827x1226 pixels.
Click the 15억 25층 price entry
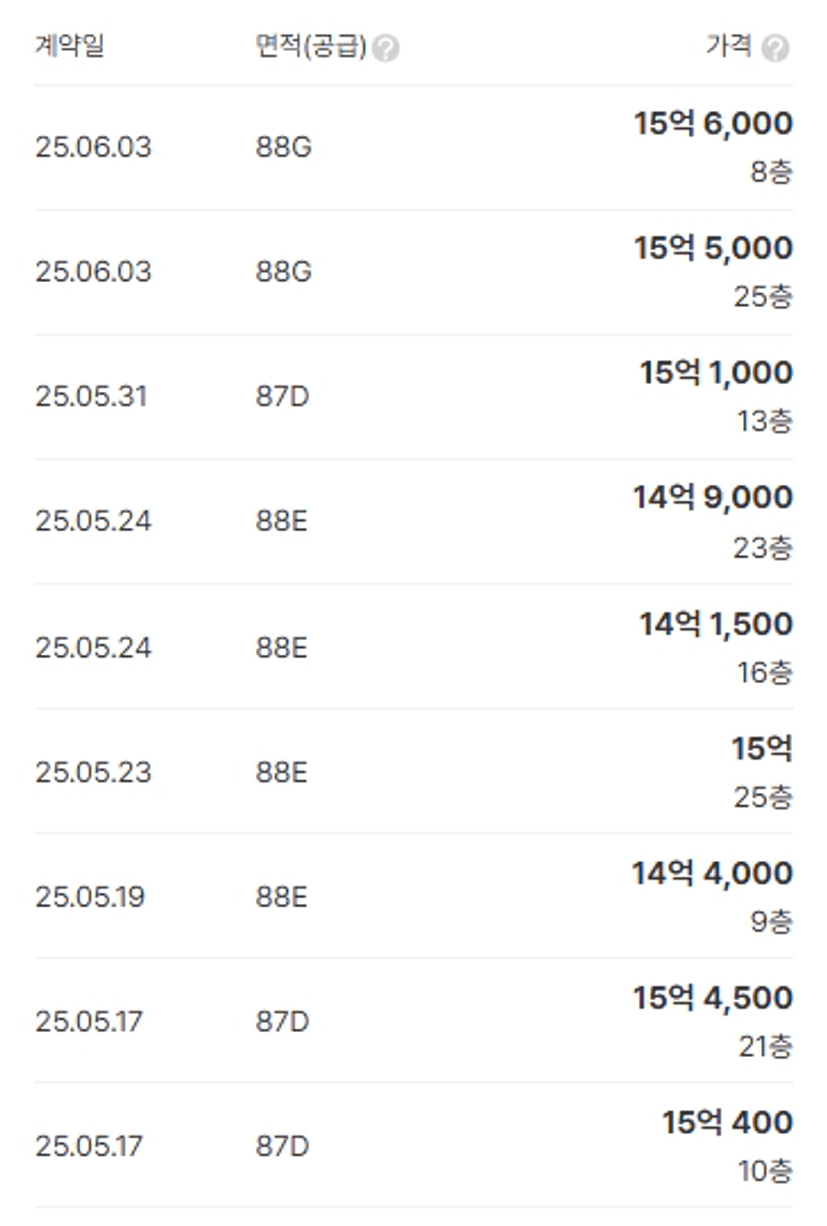click(762, 772)
